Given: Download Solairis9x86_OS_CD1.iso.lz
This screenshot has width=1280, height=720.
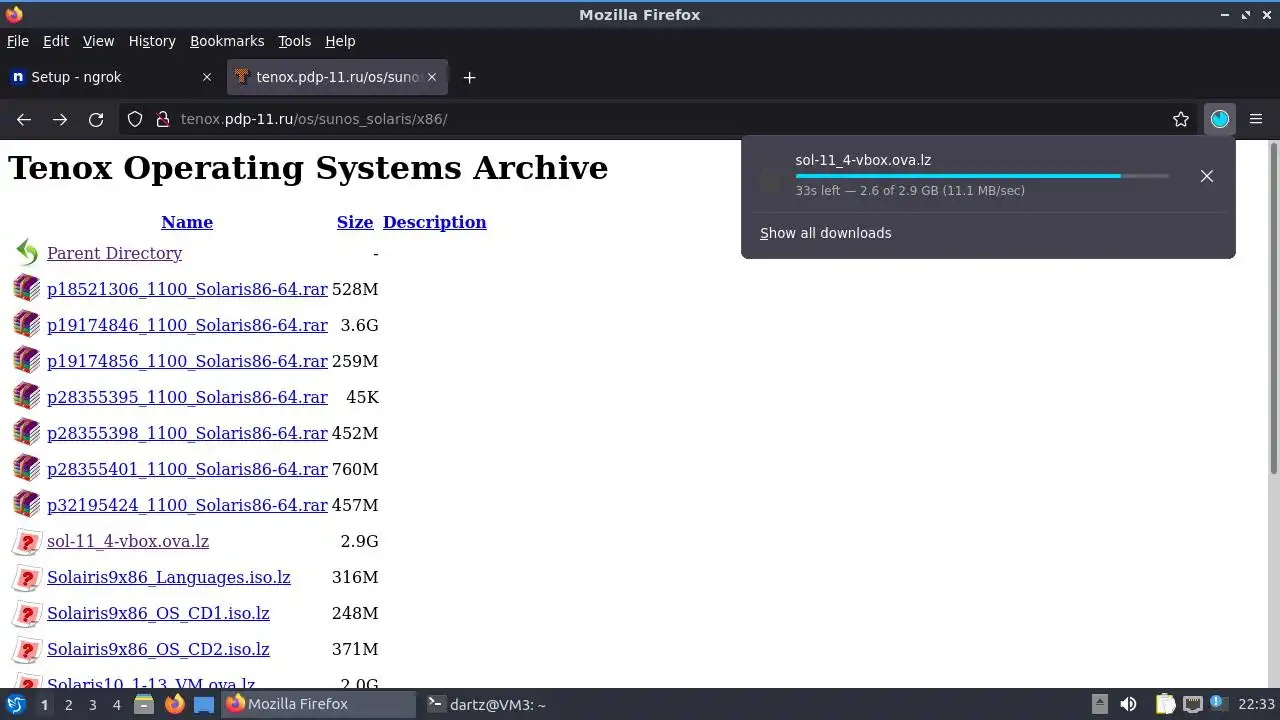Looking at the screenshot, I should [158, 613].
